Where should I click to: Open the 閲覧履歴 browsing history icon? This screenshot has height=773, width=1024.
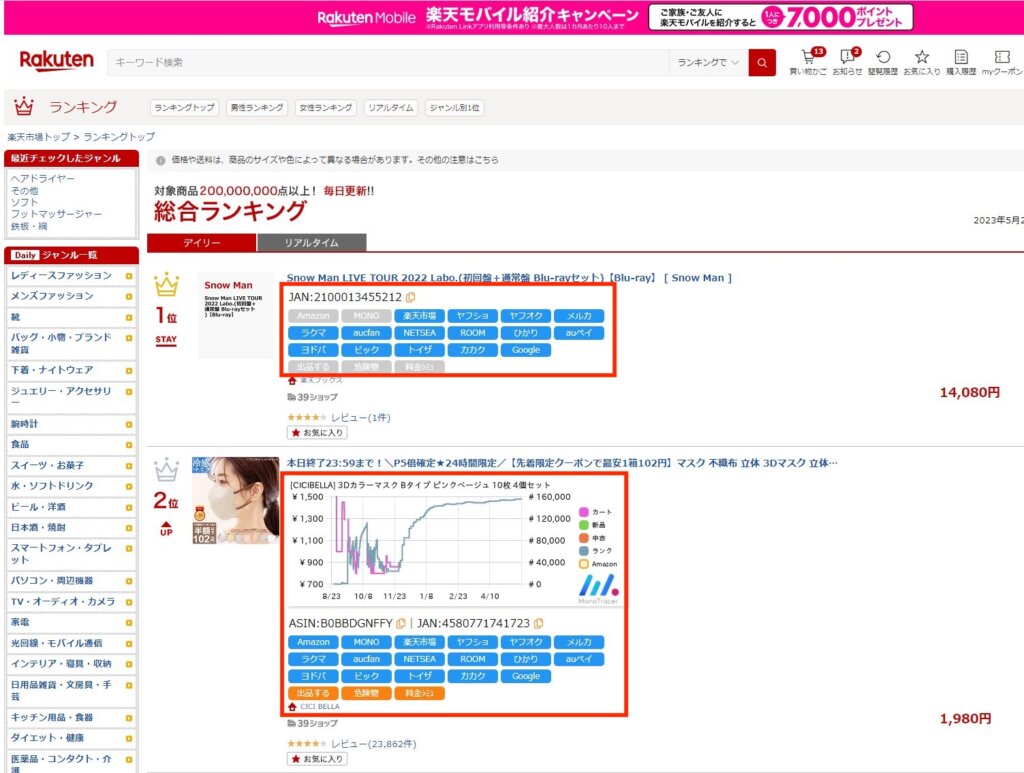point(883,57)
